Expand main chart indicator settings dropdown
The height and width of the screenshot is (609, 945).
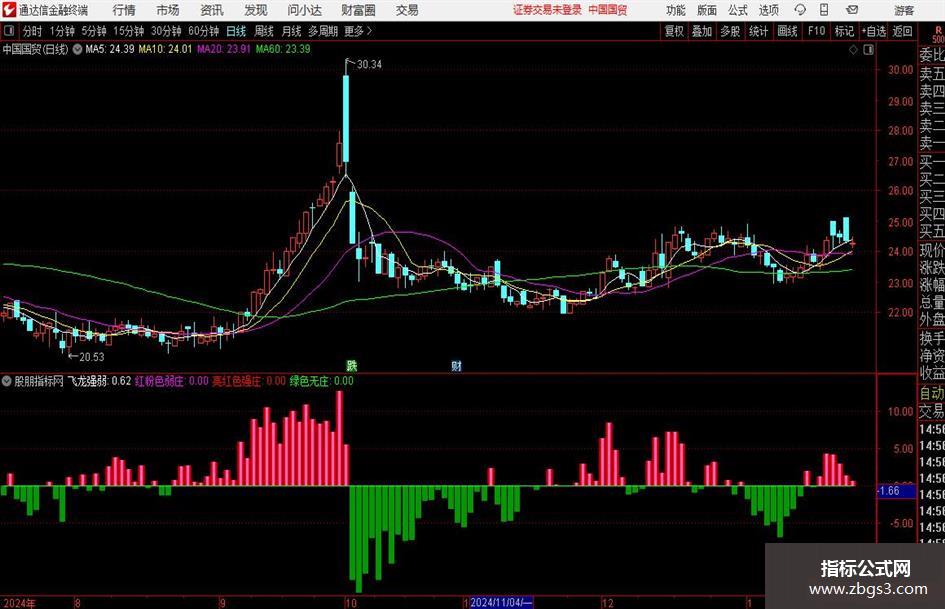click(77, 49)
